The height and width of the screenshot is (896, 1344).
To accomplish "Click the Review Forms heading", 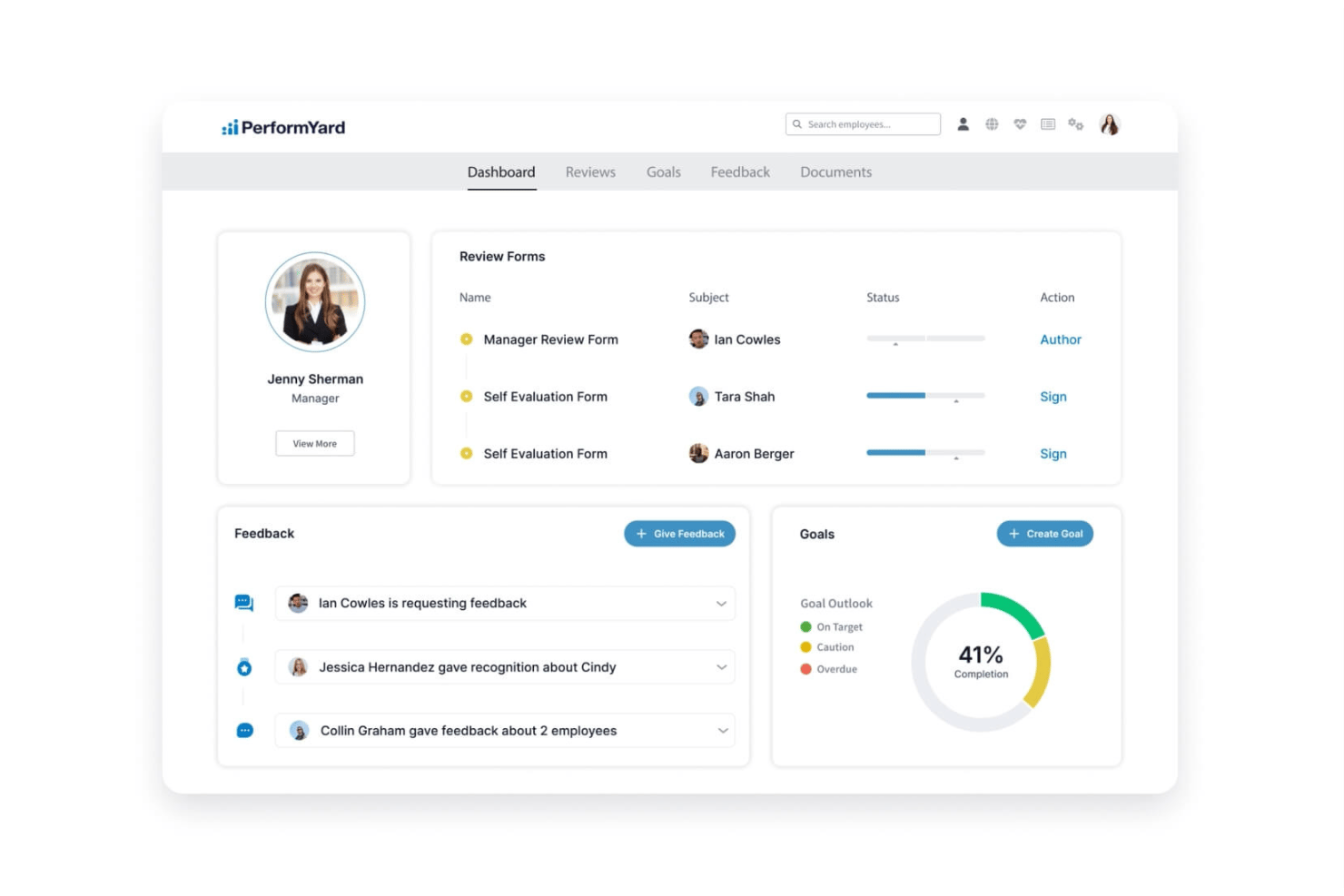I will point(502,257).
